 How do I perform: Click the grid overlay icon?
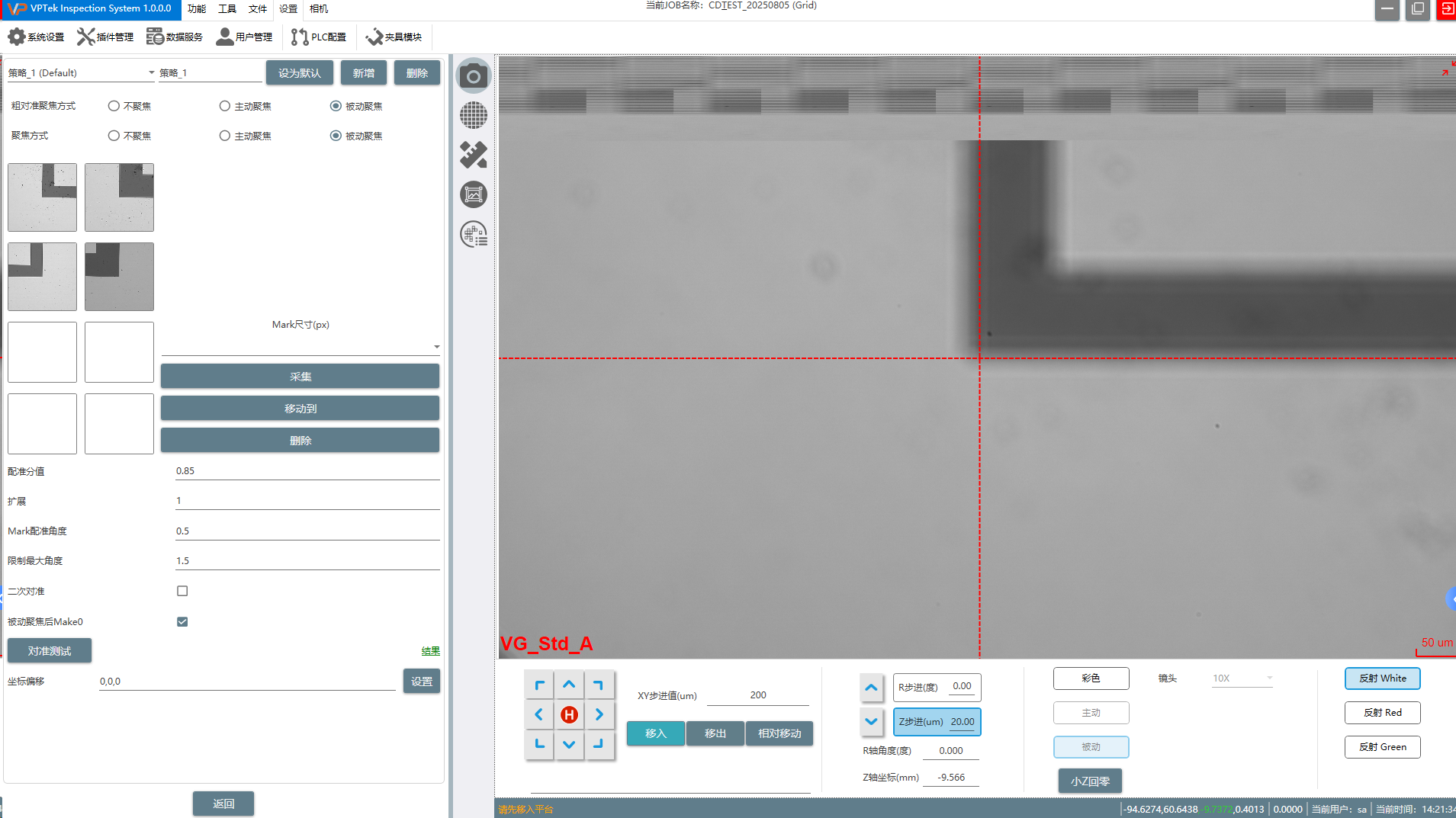[473, 116]
